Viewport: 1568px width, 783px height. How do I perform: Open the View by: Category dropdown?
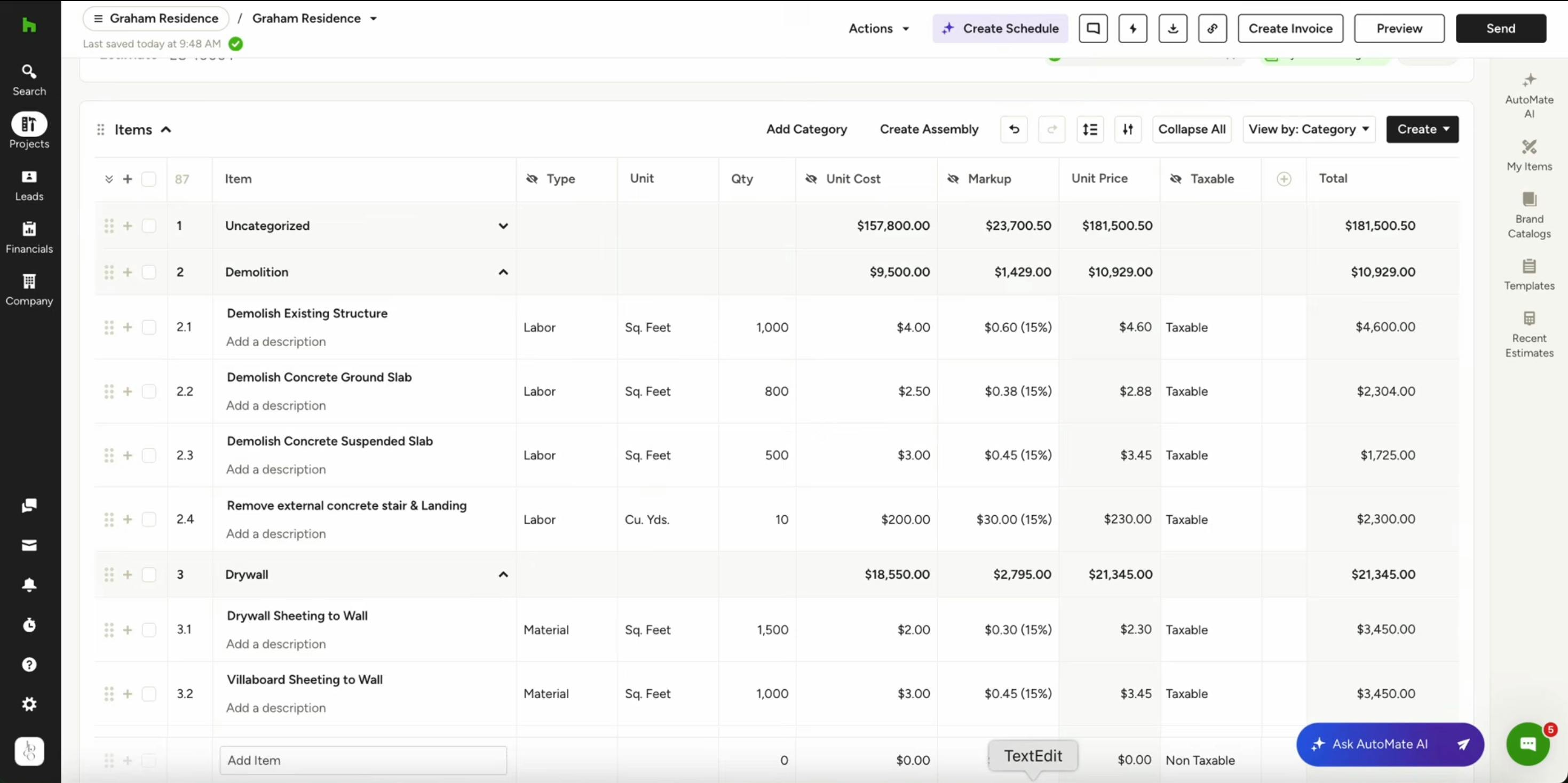pyautogui.click(x=1309, y=129)
